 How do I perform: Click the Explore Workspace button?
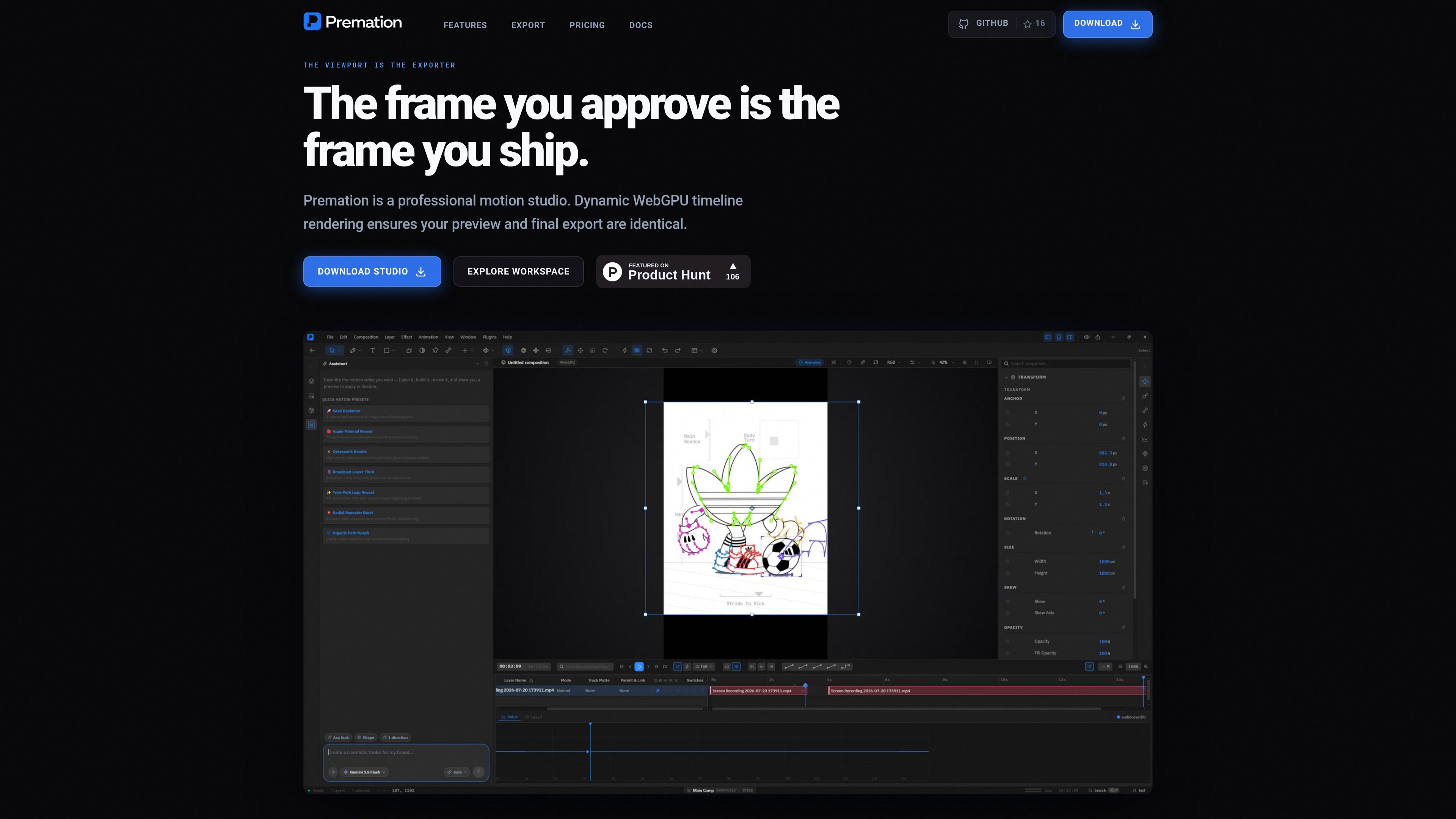[518, 271]
